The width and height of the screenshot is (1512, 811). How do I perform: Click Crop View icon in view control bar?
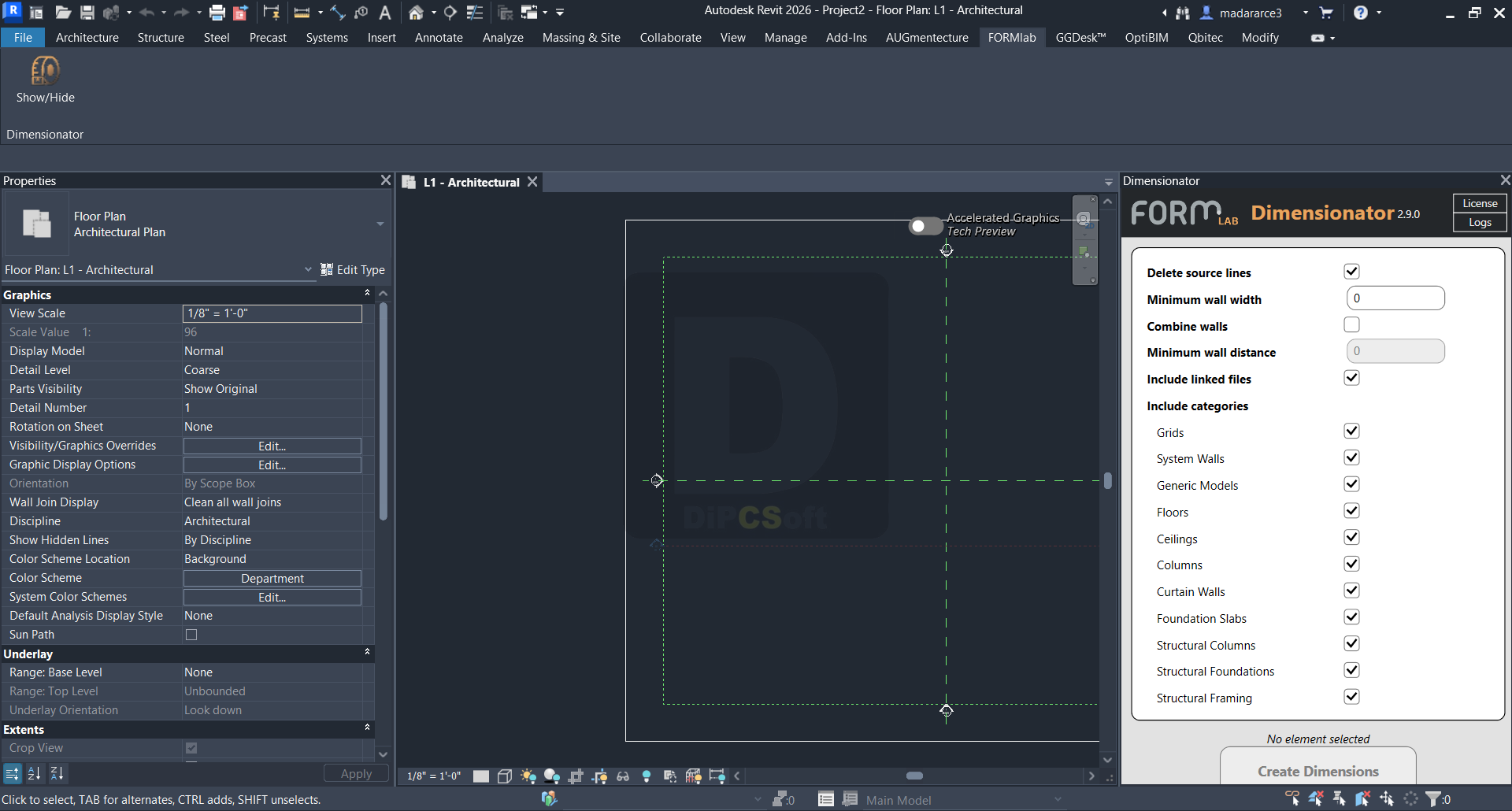point(576,776)
